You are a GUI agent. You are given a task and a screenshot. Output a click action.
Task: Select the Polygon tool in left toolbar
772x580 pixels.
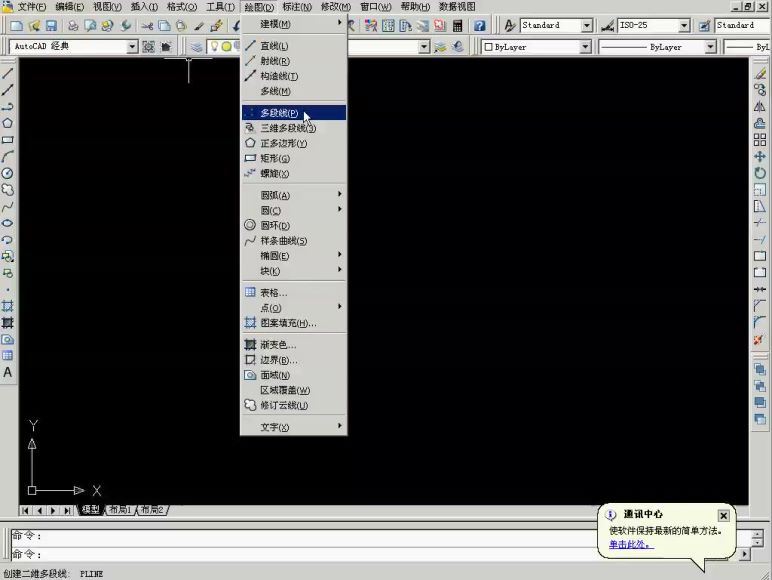7,123
